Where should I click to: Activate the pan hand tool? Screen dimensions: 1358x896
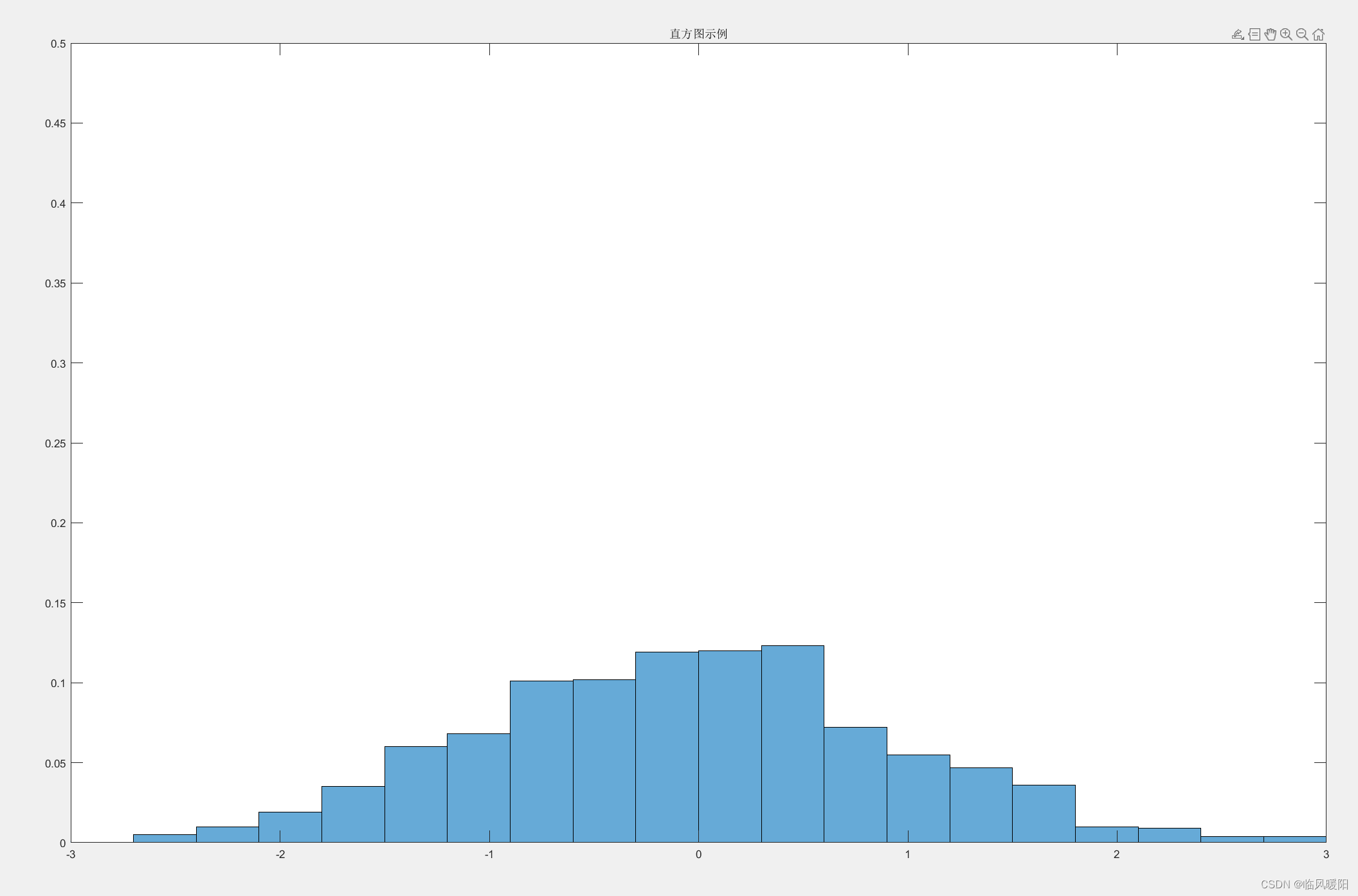(1270, 35)
